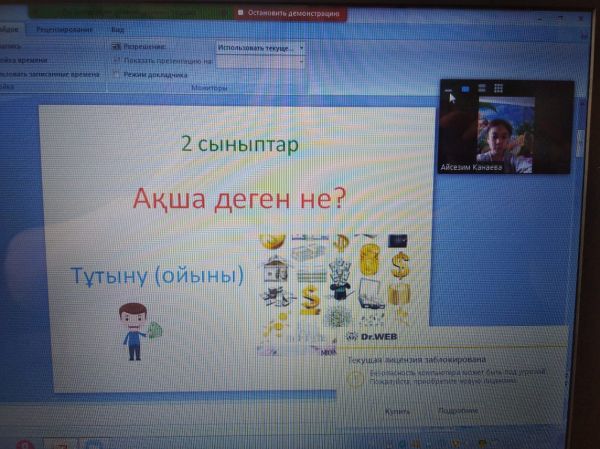
Task: Toggle the Показать презентацию на checkbox
Action: (x=117, y=60)
